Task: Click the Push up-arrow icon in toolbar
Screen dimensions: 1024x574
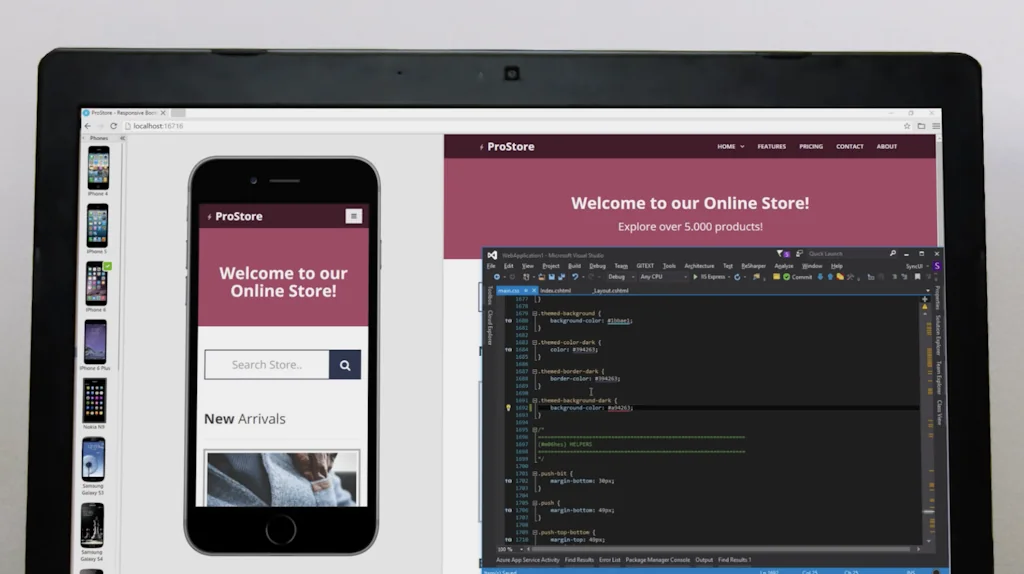Action: (830, 277)
